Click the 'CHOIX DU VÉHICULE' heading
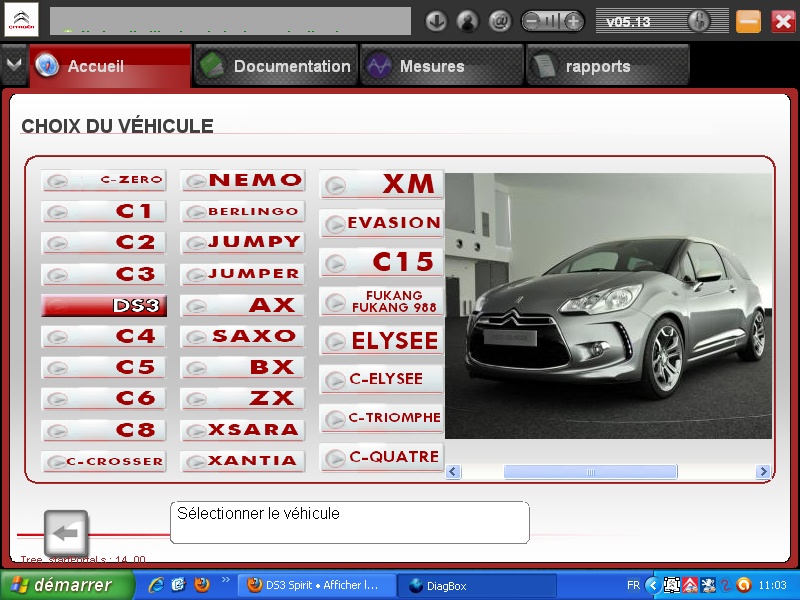 pyautogui.click(x=117, y=126)
